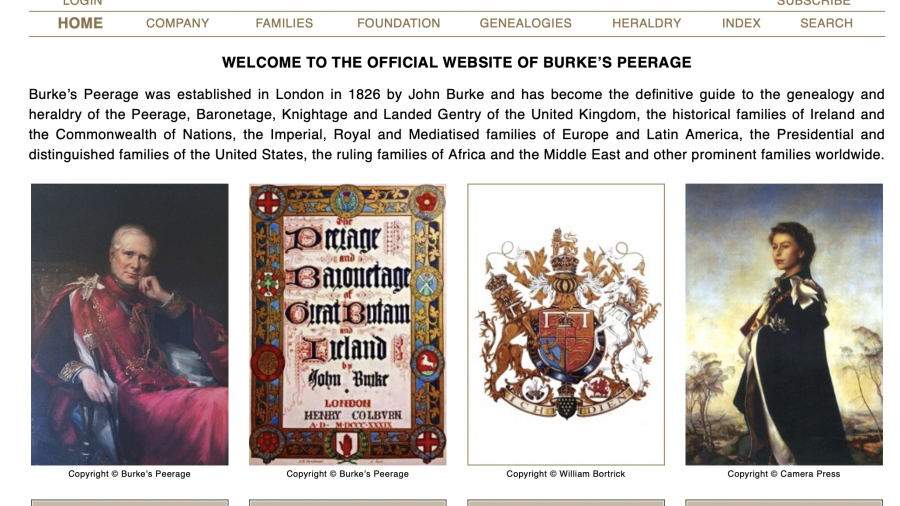Open the portrait of man in red robes
Viewport: 900px width, 506px height.
[130, 324]
